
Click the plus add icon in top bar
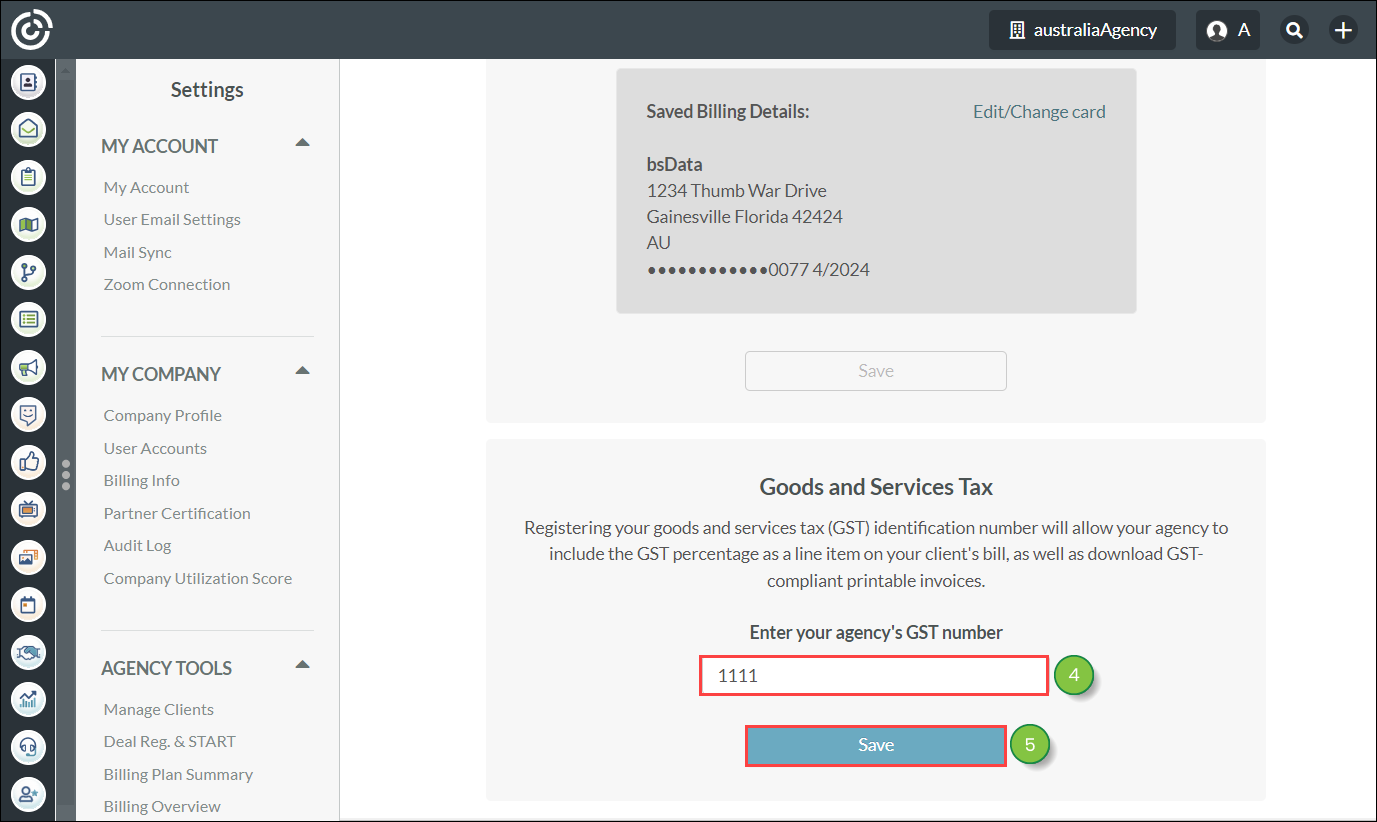click(1343, 30)
